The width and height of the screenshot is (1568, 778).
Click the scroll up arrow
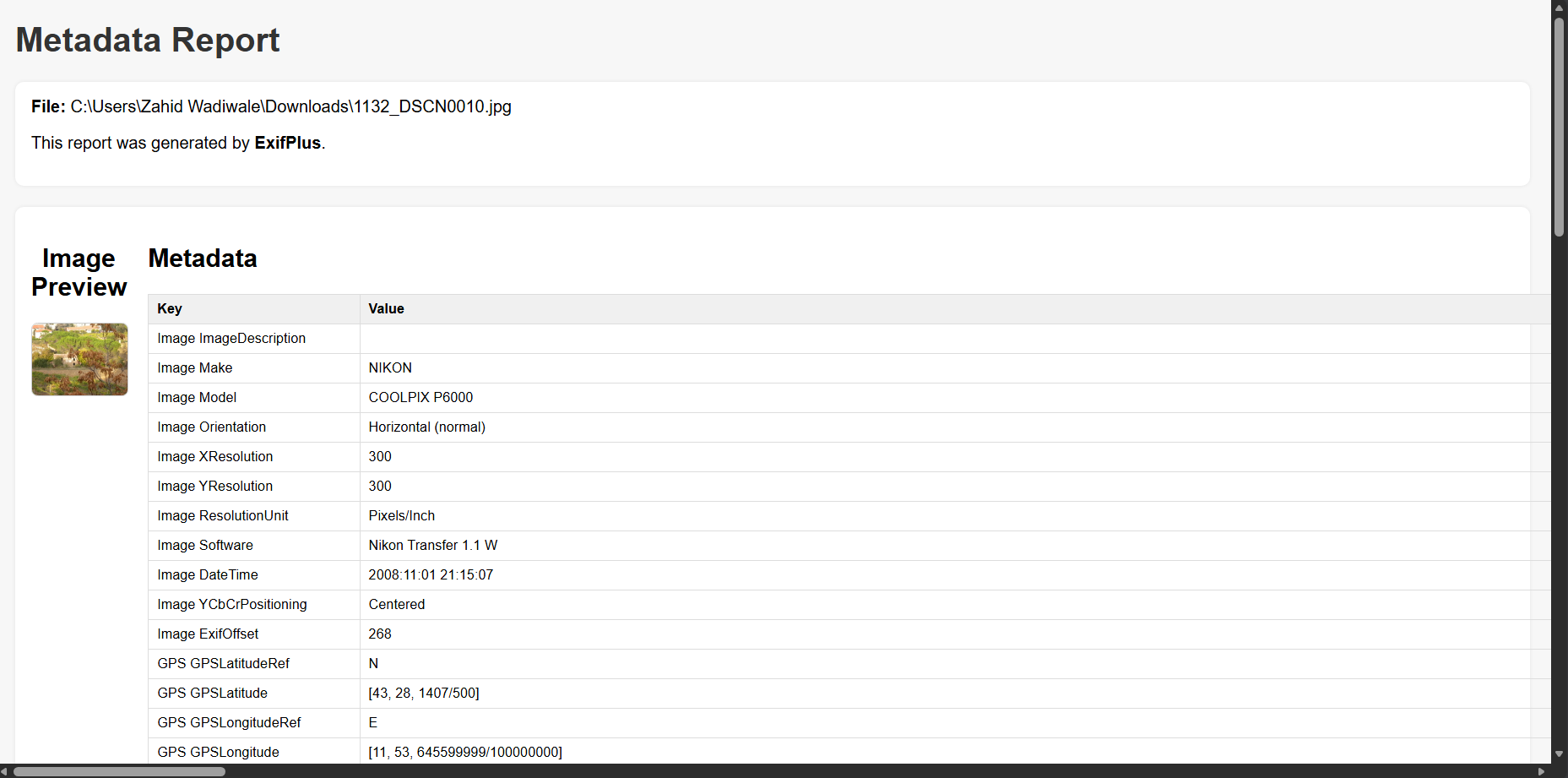1559,7
